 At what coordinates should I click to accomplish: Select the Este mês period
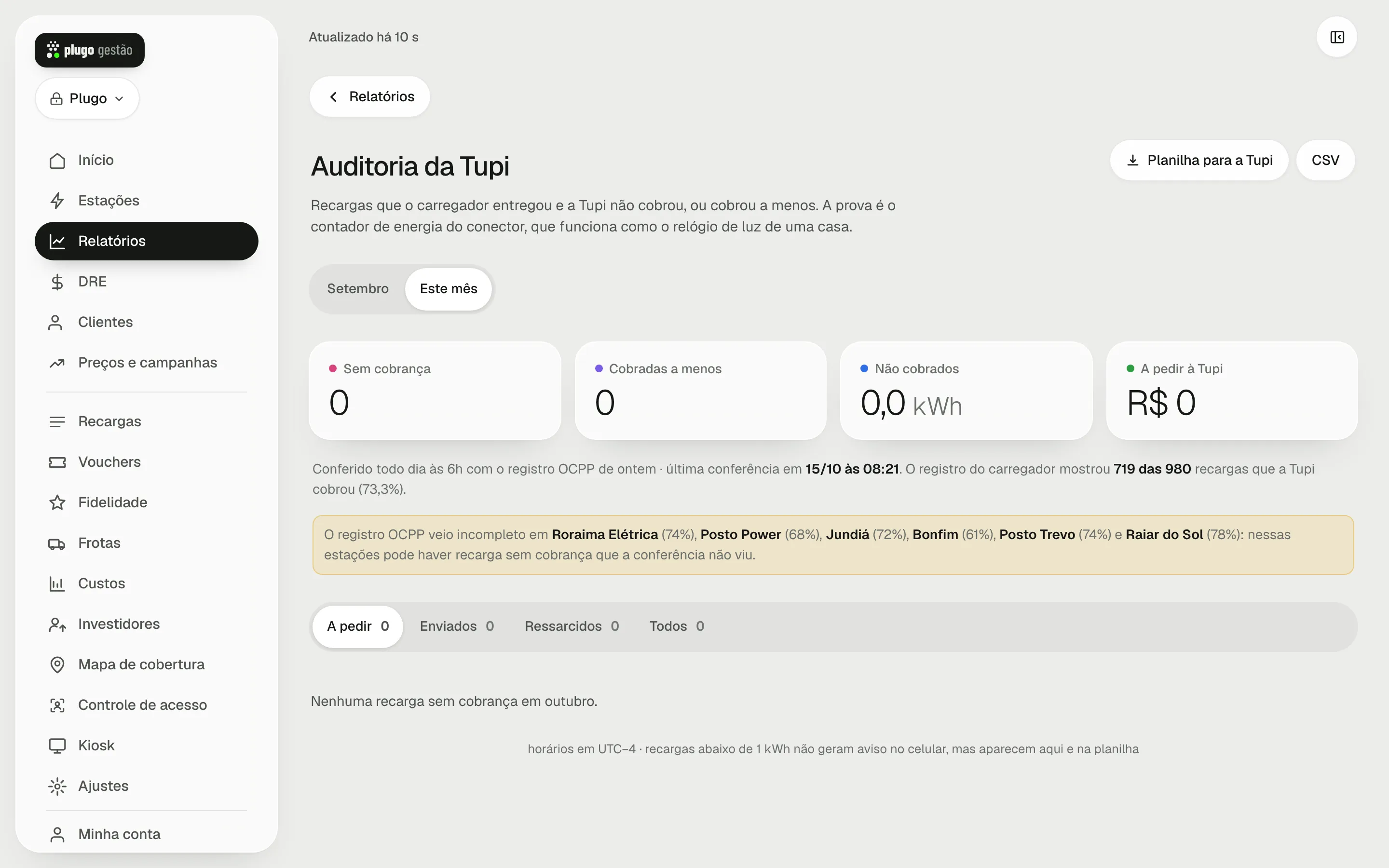(x=448, y=289)
